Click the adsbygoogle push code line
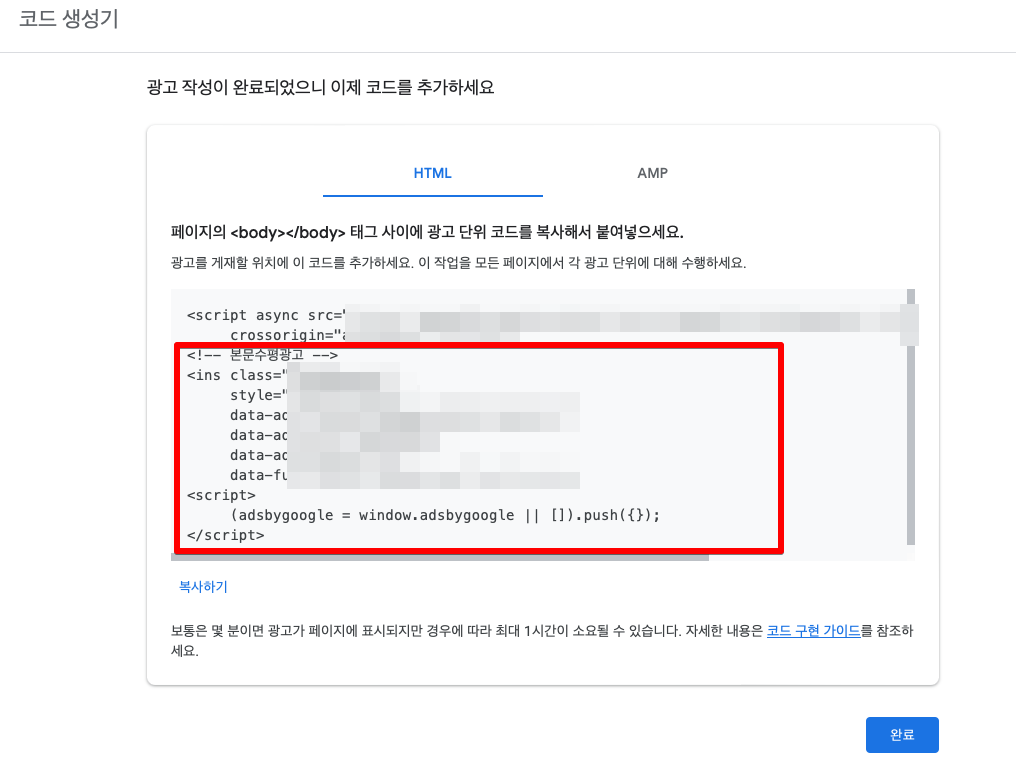Screen dimensions: 1016x780 coord(445,515)
